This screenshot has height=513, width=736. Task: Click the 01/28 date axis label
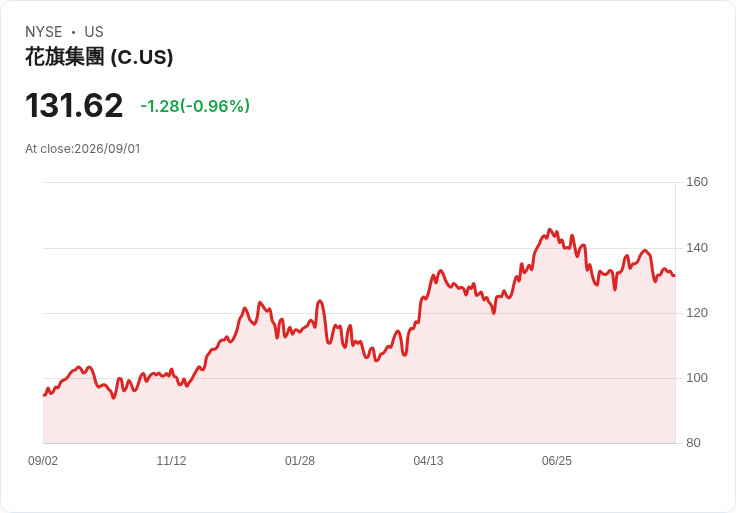[299, 461]
